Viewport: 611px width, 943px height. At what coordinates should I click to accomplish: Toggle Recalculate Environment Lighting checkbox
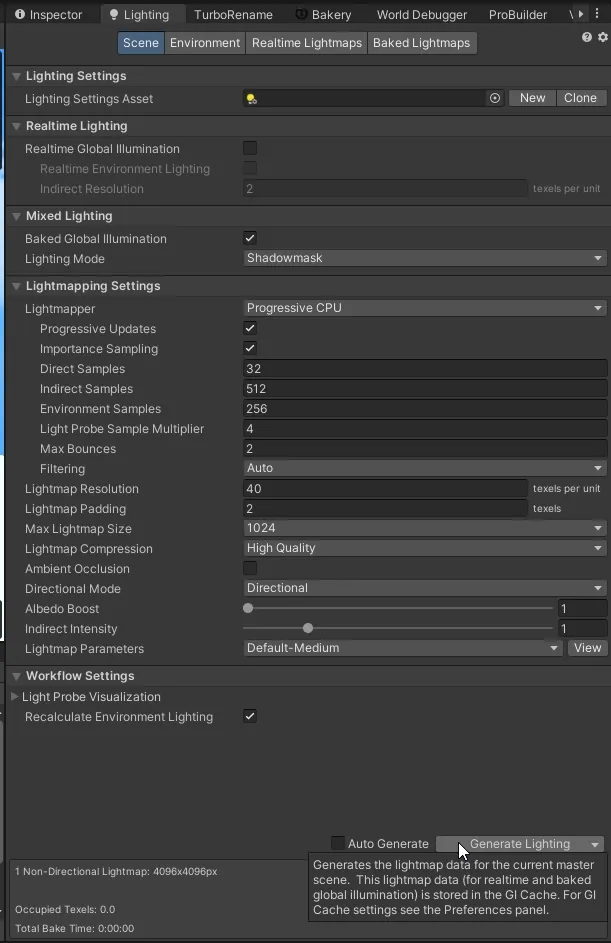click(250, 716)
